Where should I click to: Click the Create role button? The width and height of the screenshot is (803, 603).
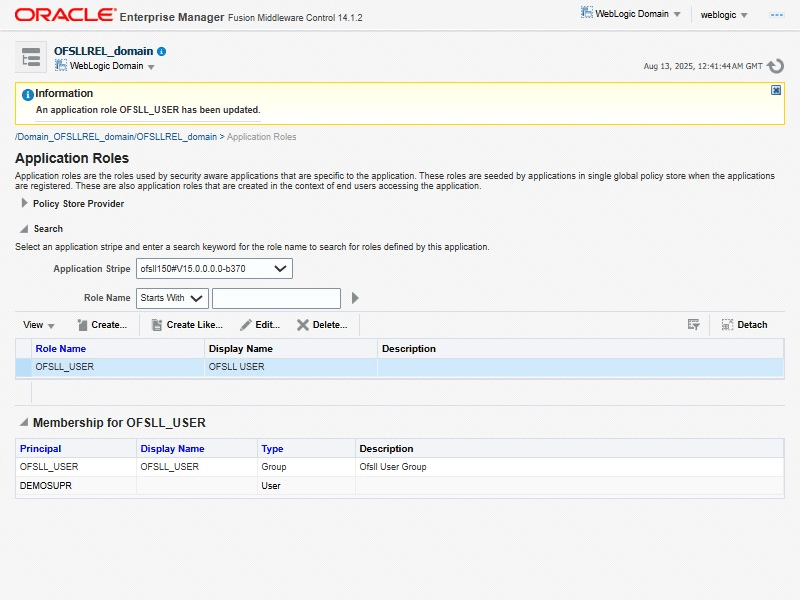[101, 325]
